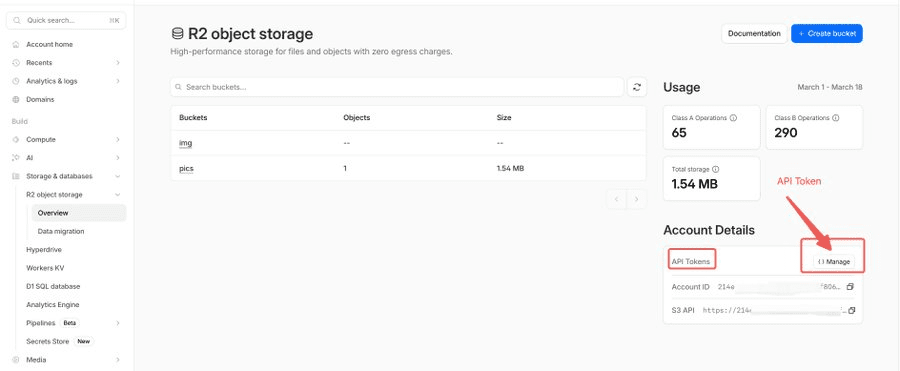Click the Manage API Tokens button
900x371 pixels.
tap(833, 261)
